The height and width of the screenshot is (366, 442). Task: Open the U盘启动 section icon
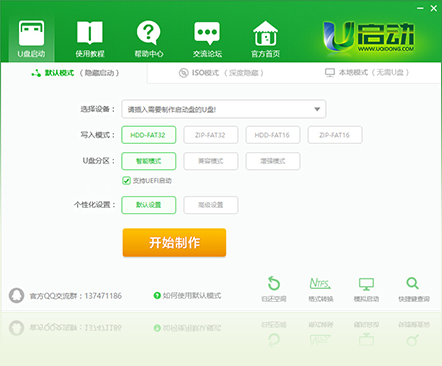tap(31, 33)
